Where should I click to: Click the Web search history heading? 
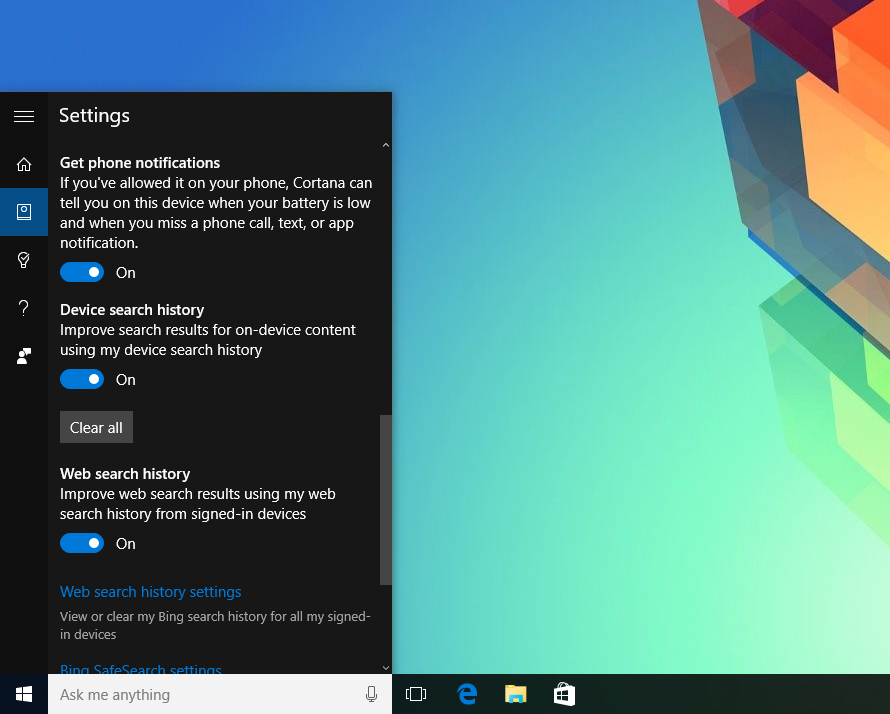pos(125,474)
